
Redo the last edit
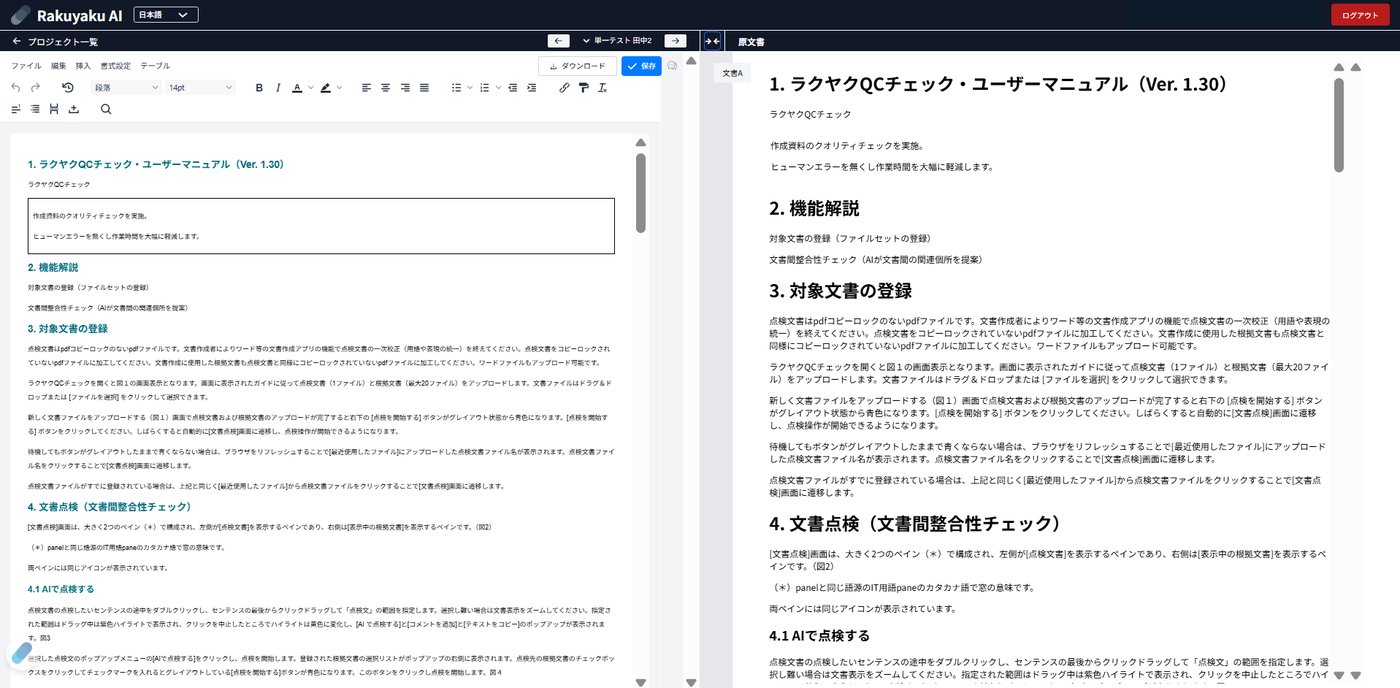[36, 88]
